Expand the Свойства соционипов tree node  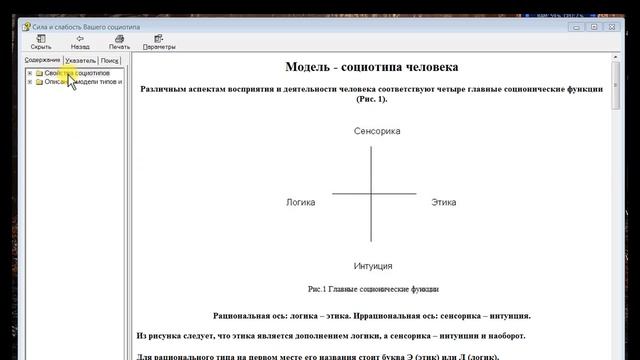click(30, 73)
